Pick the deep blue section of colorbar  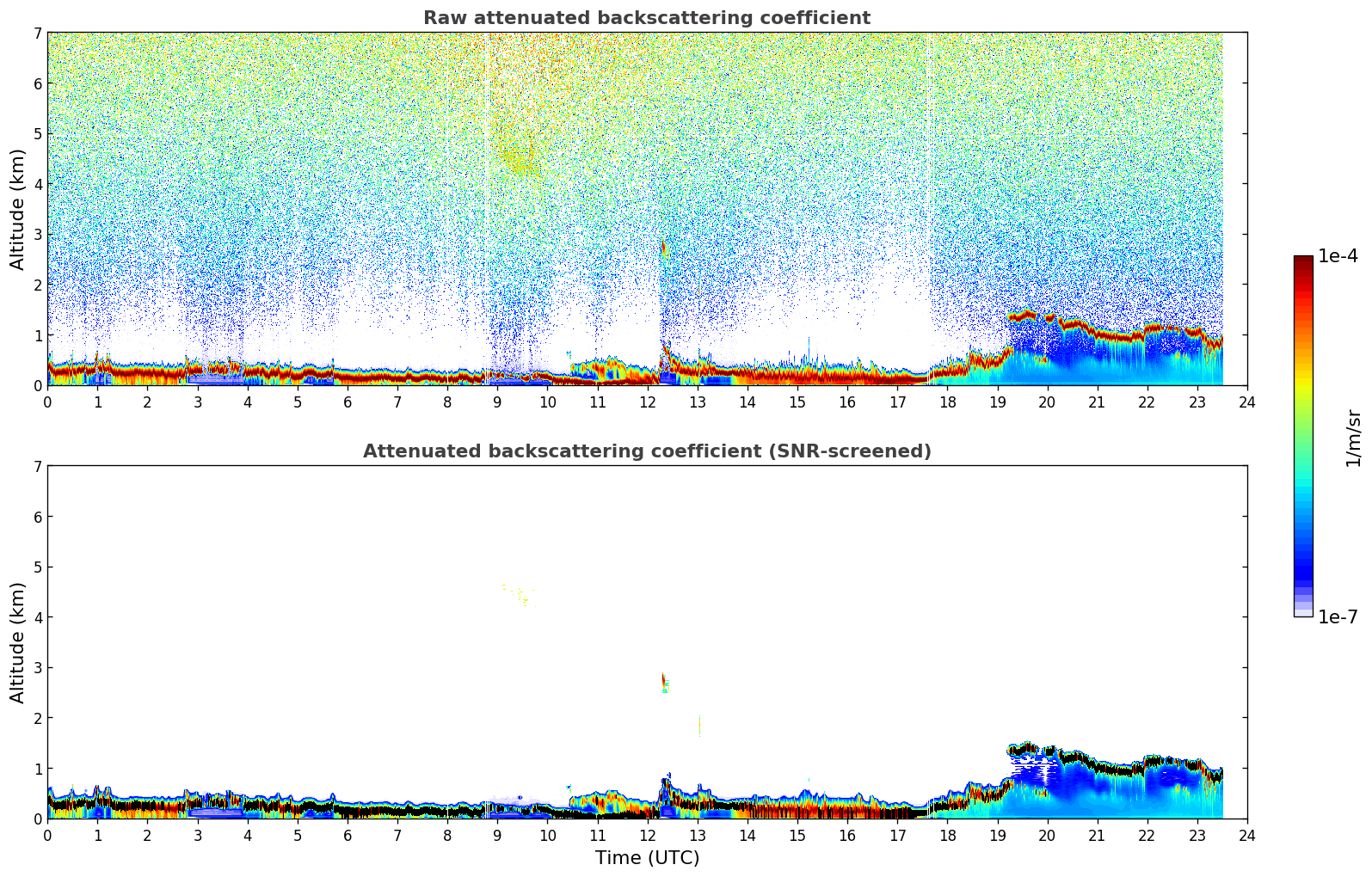[1302, 567]
